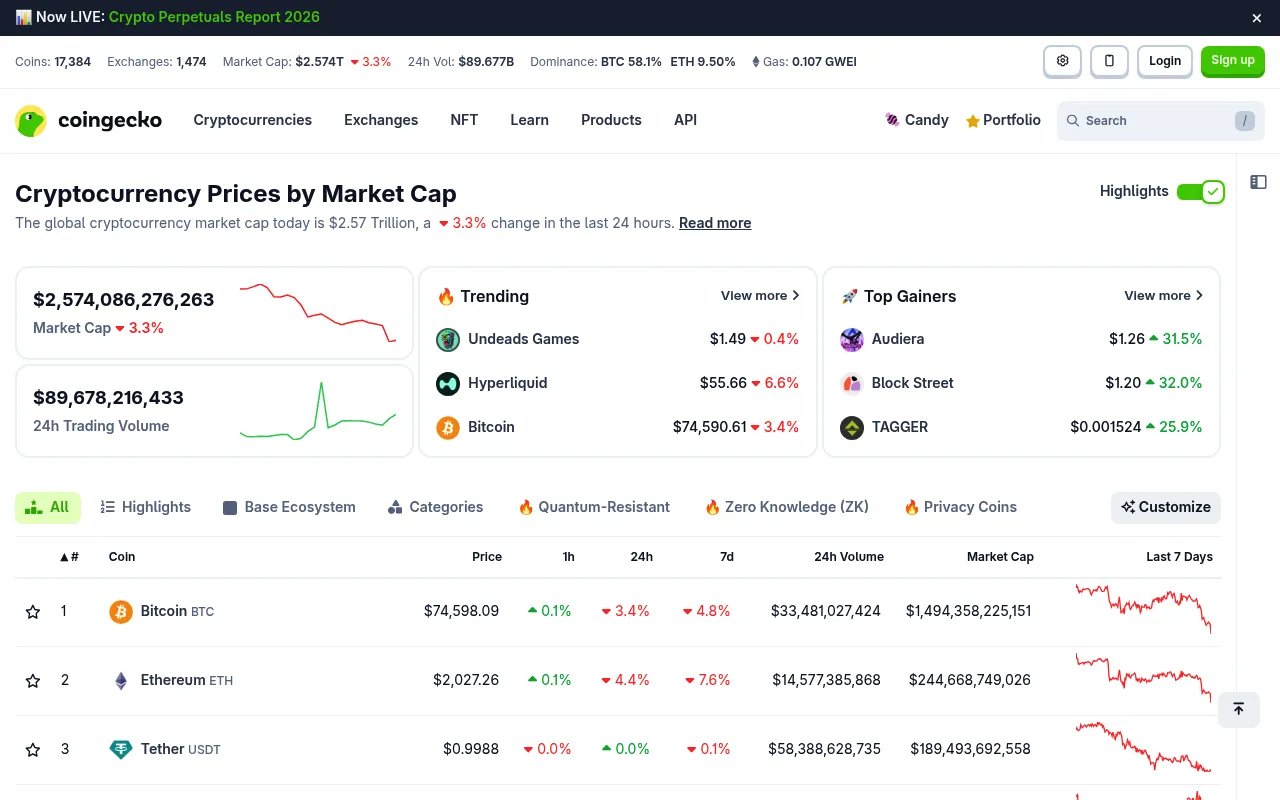Expand Trending with View more

tap(760, 295)
